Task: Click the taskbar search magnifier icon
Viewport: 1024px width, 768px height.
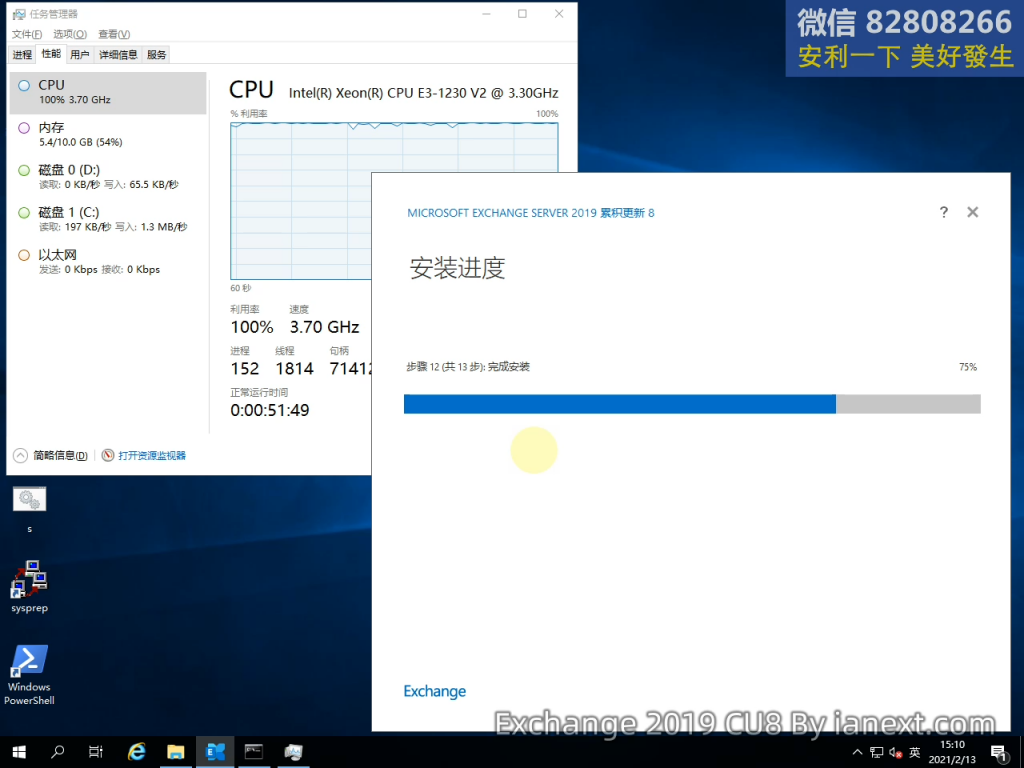Action: click(x=58, y=751)
